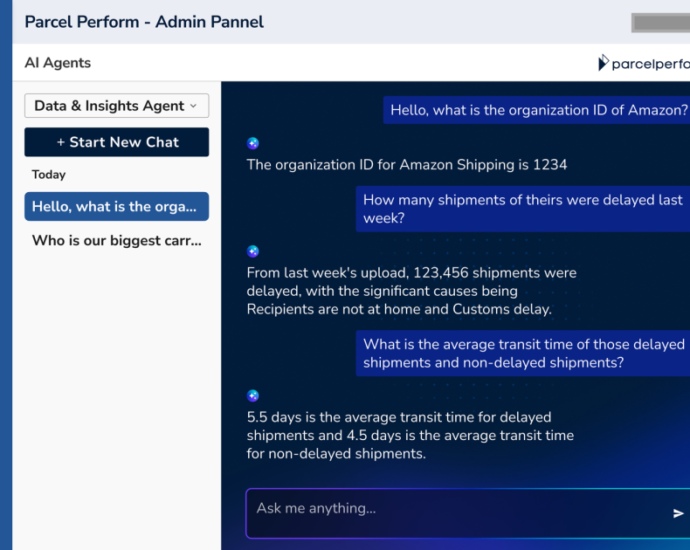Viewport: 690px width, 550px height.
Task: Click the 'organization ID of Amazon?' user message
Action: point(536,110)
